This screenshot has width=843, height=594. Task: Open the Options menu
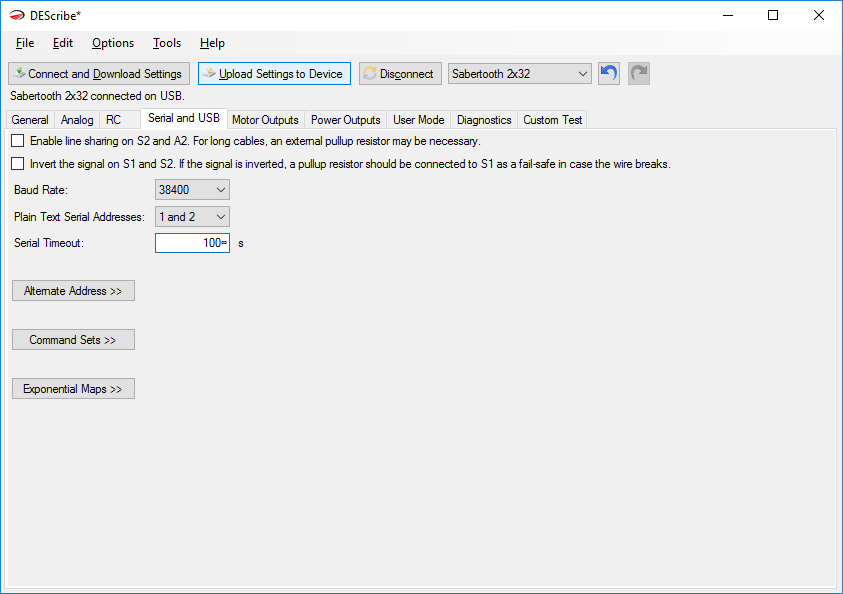pyautogui.click(x=113, y=43)
